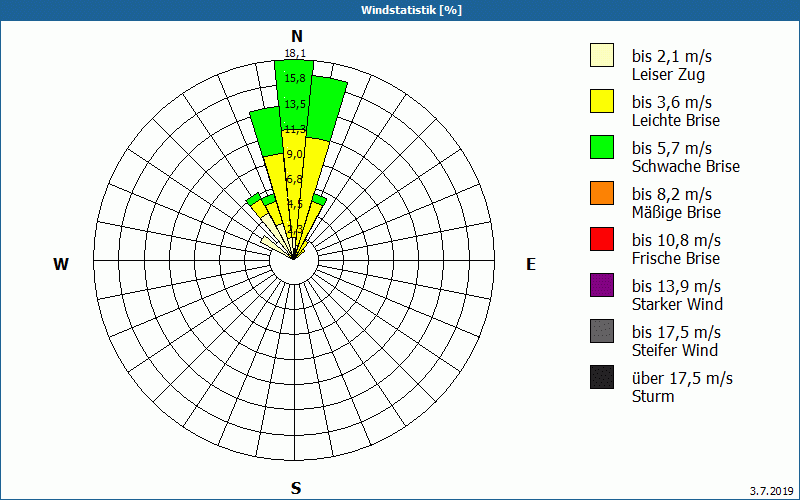The image size is (800, 500).
Task: Click the 4,5 scale value
Action: [295, 204]
